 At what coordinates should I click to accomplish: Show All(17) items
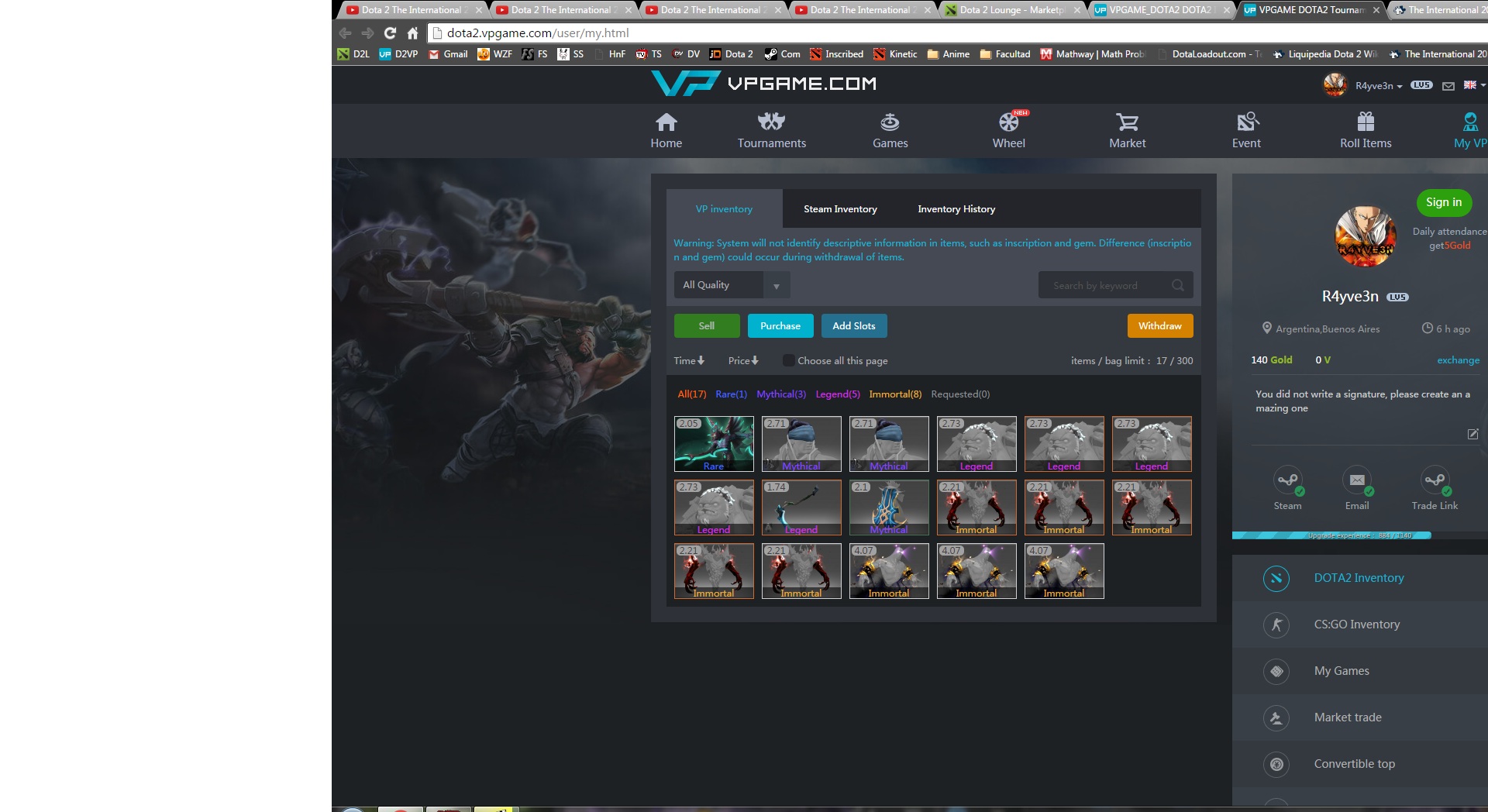[691, 394]
